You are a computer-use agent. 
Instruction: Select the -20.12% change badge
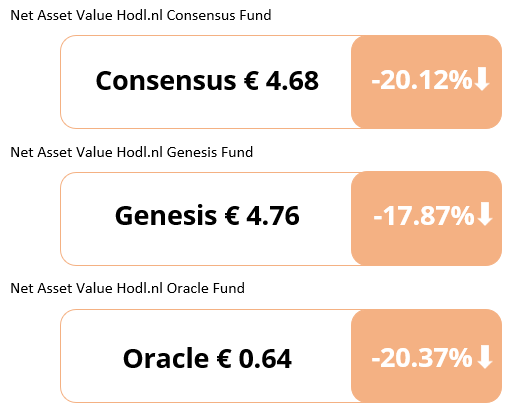click(426, 82)
